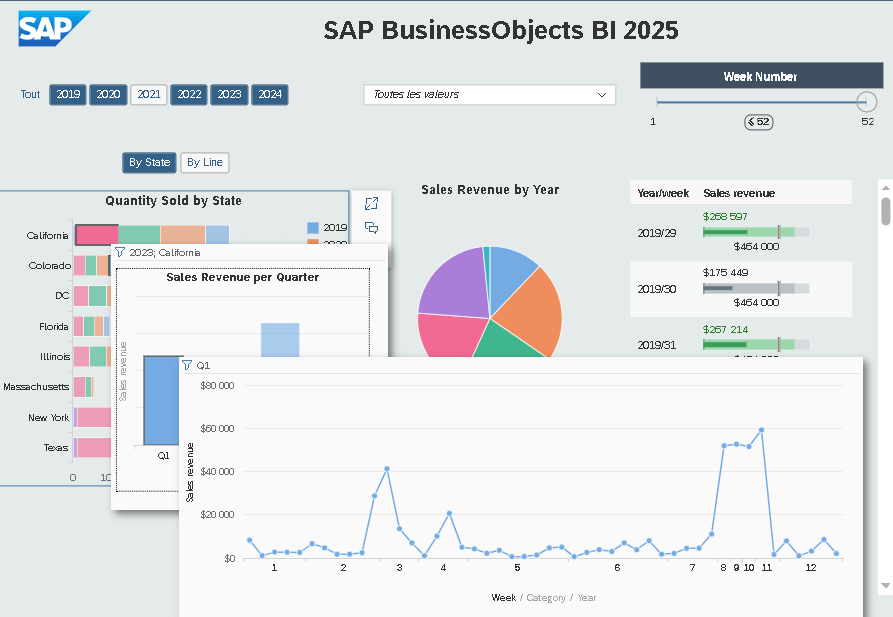Screen dimensions: 893x617
Task: Click the California axis label
Action: [x=47, y=235]
